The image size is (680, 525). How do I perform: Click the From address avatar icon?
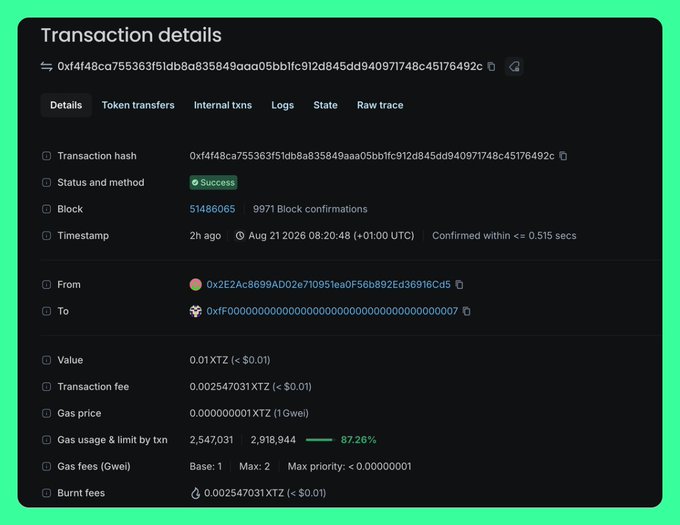196,284
